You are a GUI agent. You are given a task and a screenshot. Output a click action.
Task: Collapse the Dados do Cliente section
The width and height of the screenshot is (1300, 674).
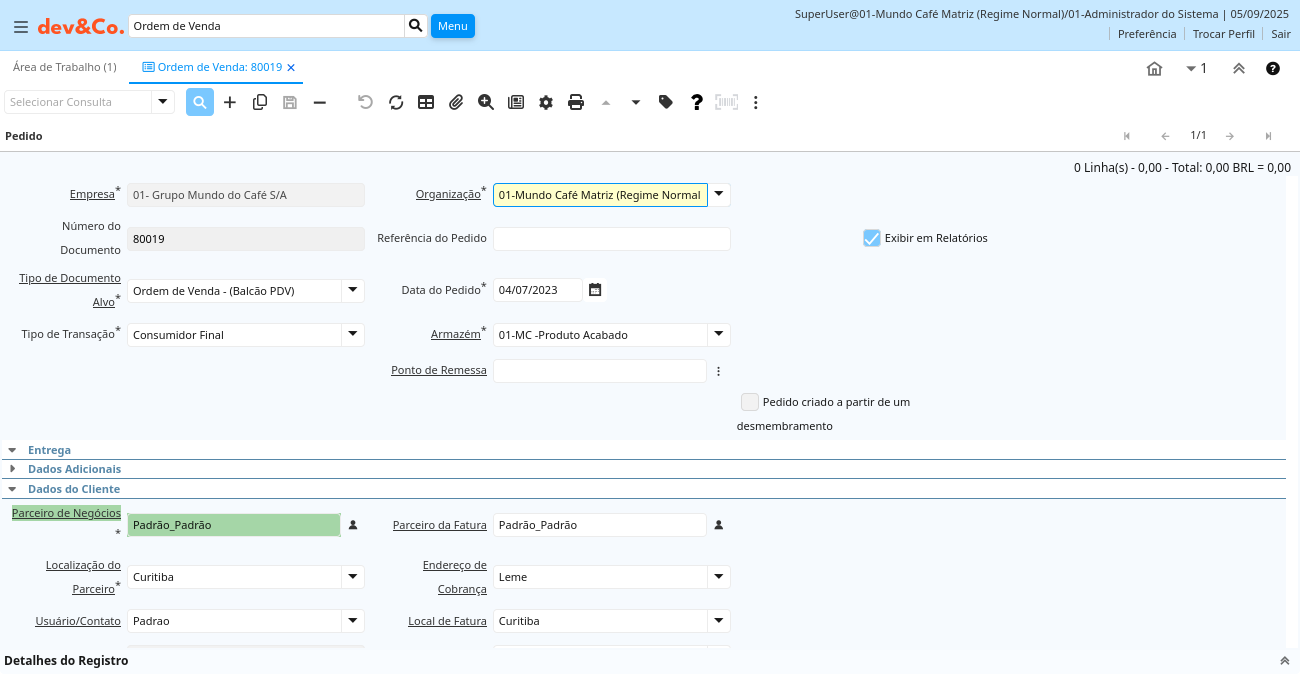(73, 489)
